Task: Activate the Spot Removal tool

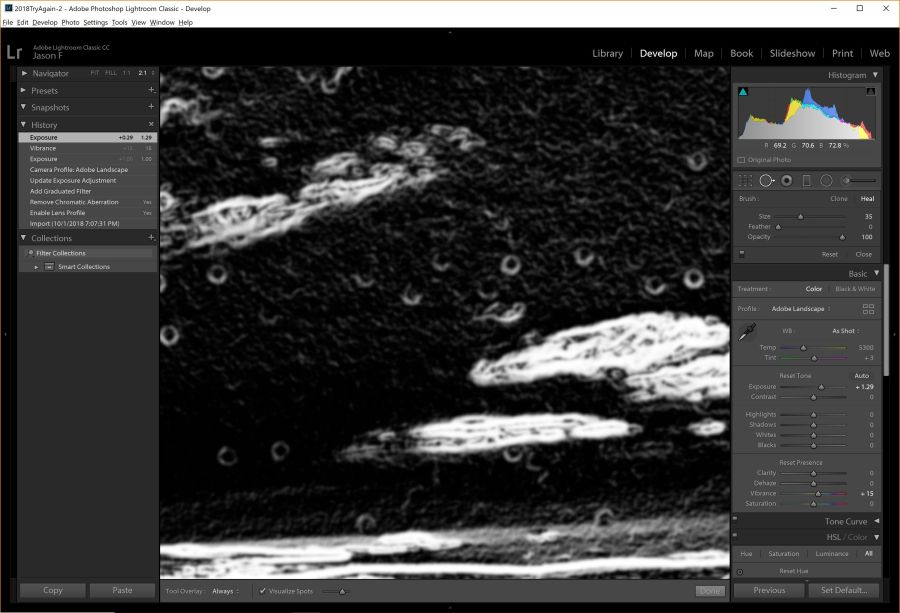Action: [x=766, y=180]
